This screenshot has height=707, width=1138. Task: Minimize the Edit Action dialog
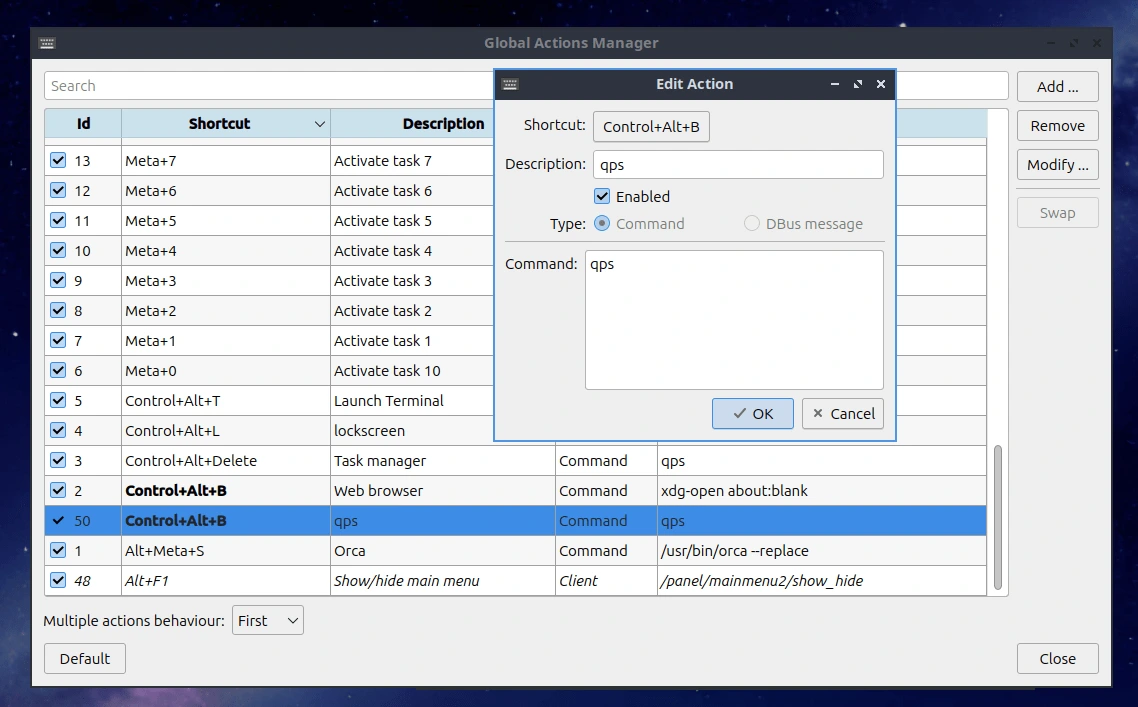pos(835,84)
